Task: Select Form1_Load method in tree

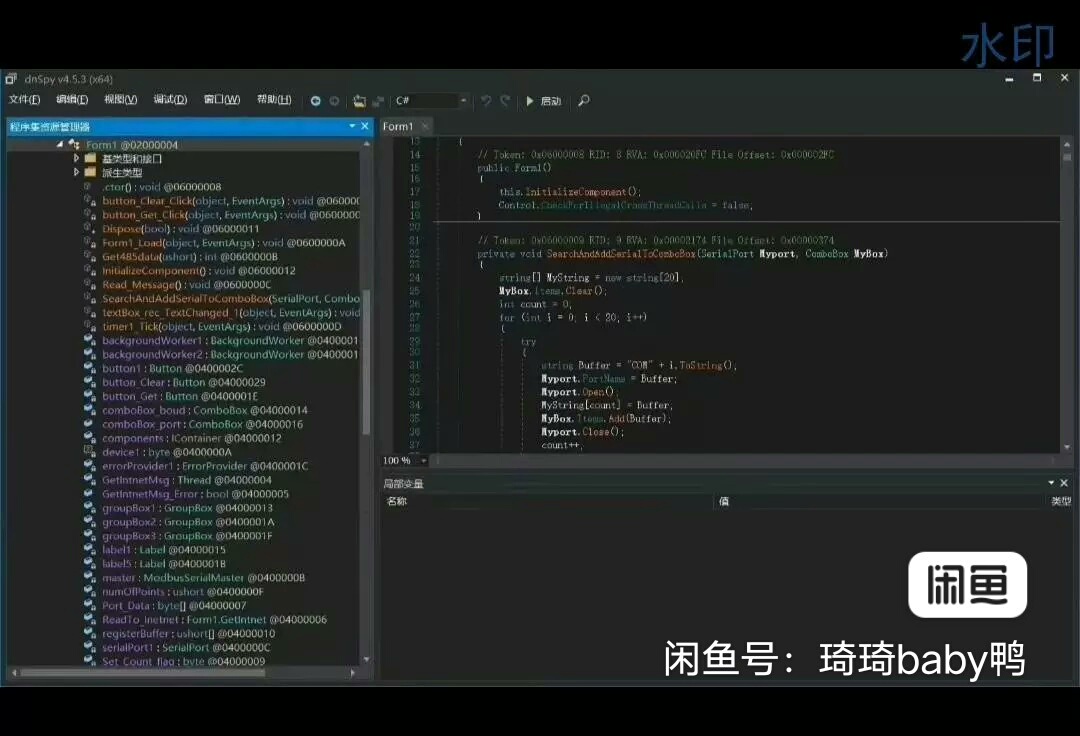Action: (224, 243)
